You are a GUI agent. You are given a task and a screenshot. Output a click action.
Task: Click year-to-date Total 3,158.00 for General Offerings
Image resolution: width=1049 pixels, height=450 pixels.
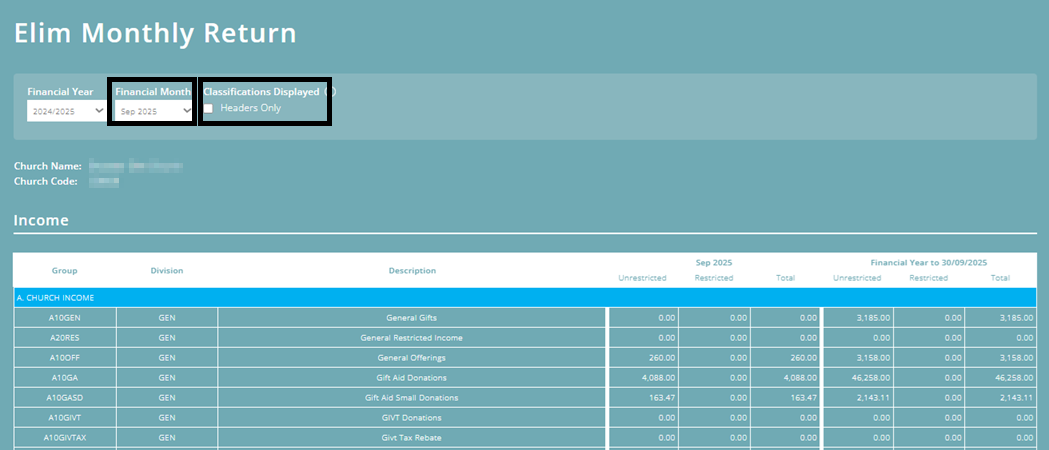[1018, 358]
